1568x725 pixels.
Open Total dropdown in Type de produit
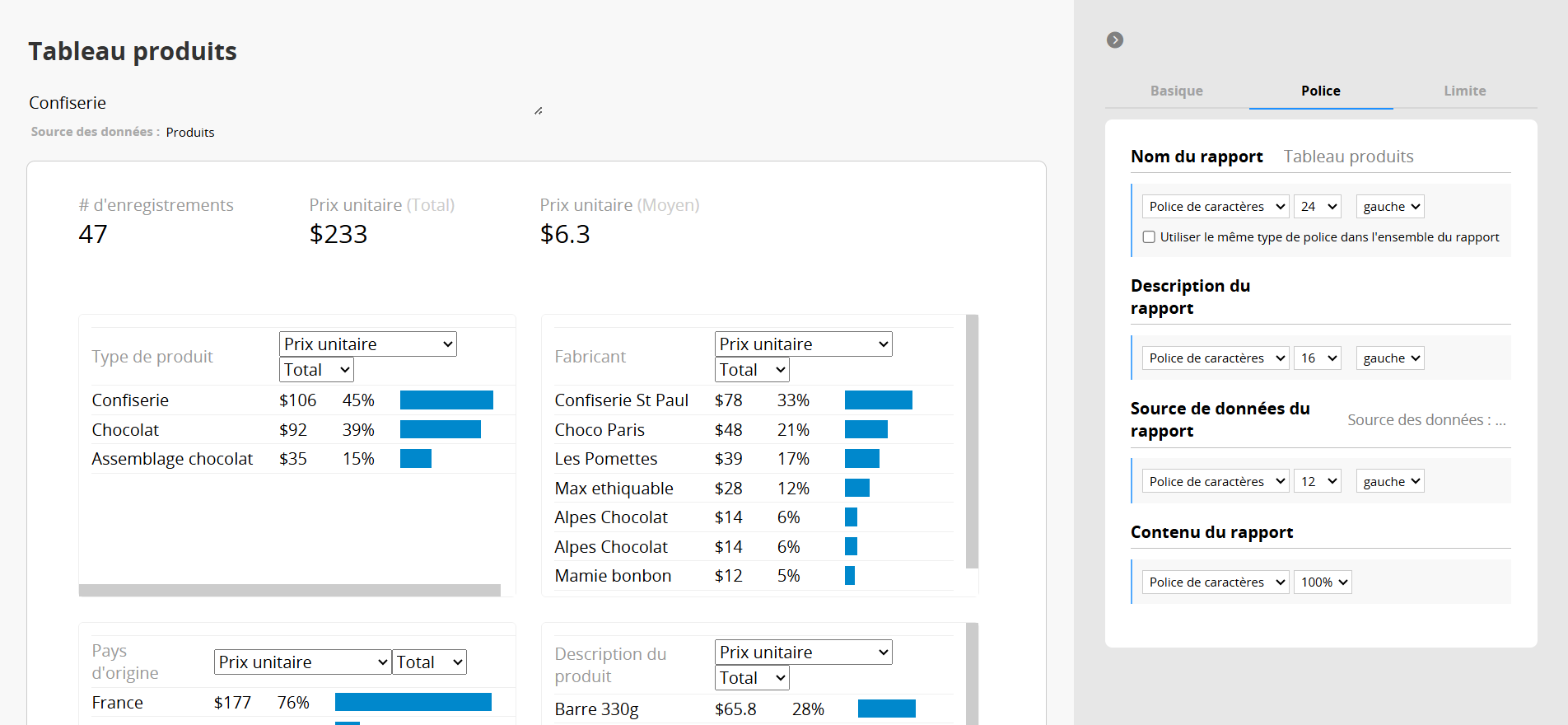(x=316, y=370)
